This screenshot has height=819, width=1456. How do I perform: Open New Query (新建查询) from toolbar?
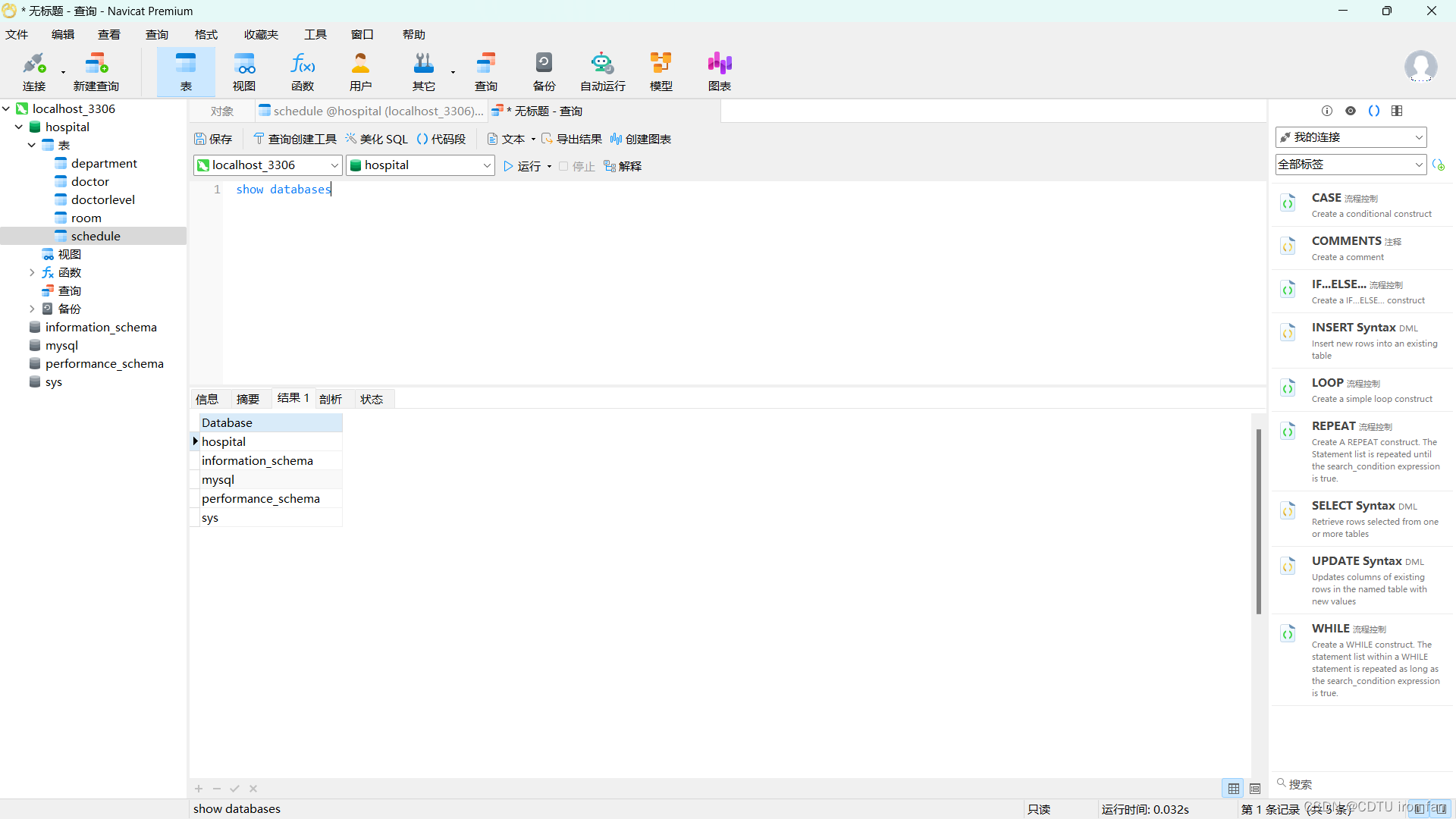pos(96,72)
